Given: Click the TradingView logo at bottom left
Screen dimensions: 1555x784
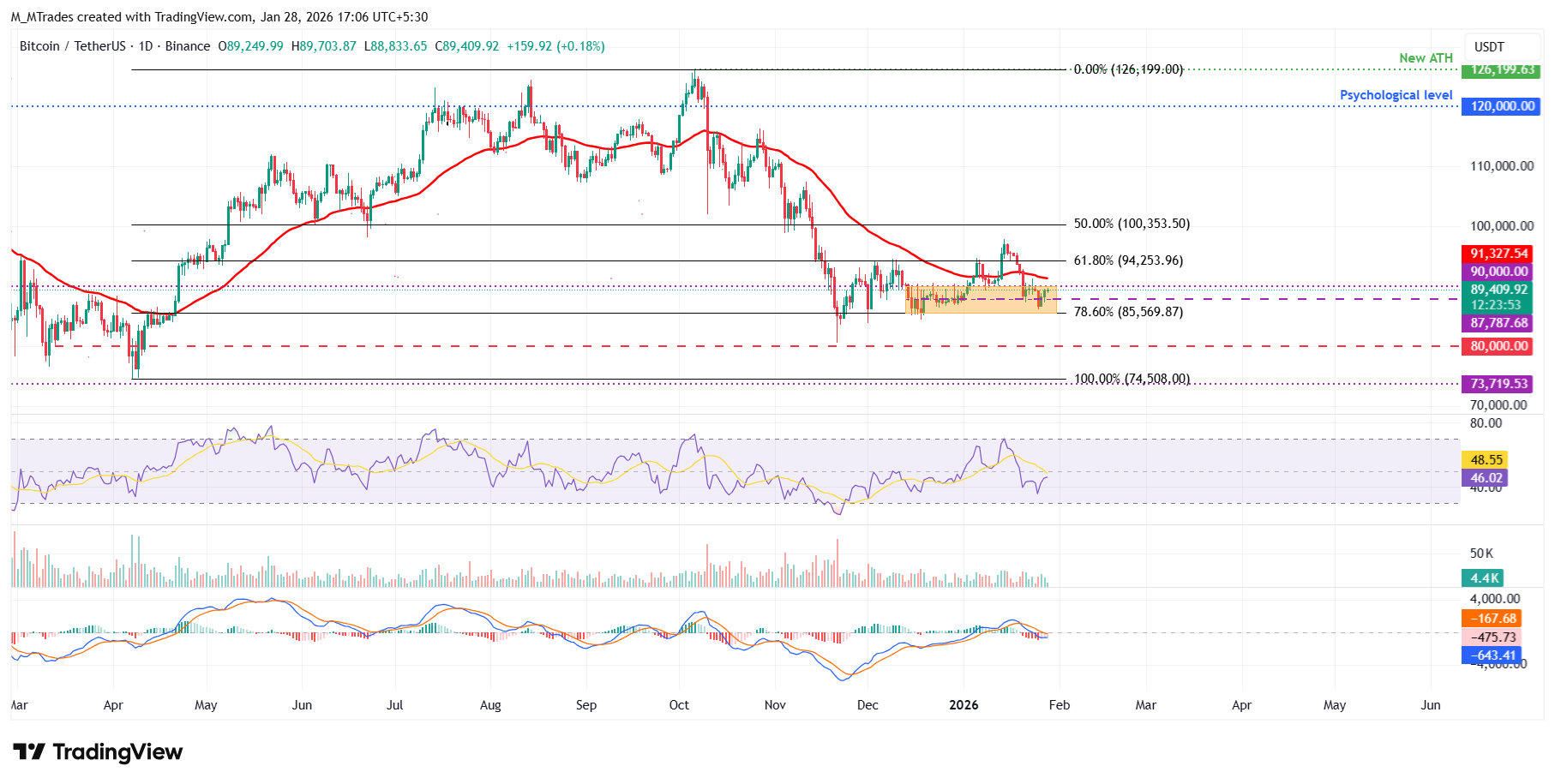Looking at the screenshot, I should [98, 751].
